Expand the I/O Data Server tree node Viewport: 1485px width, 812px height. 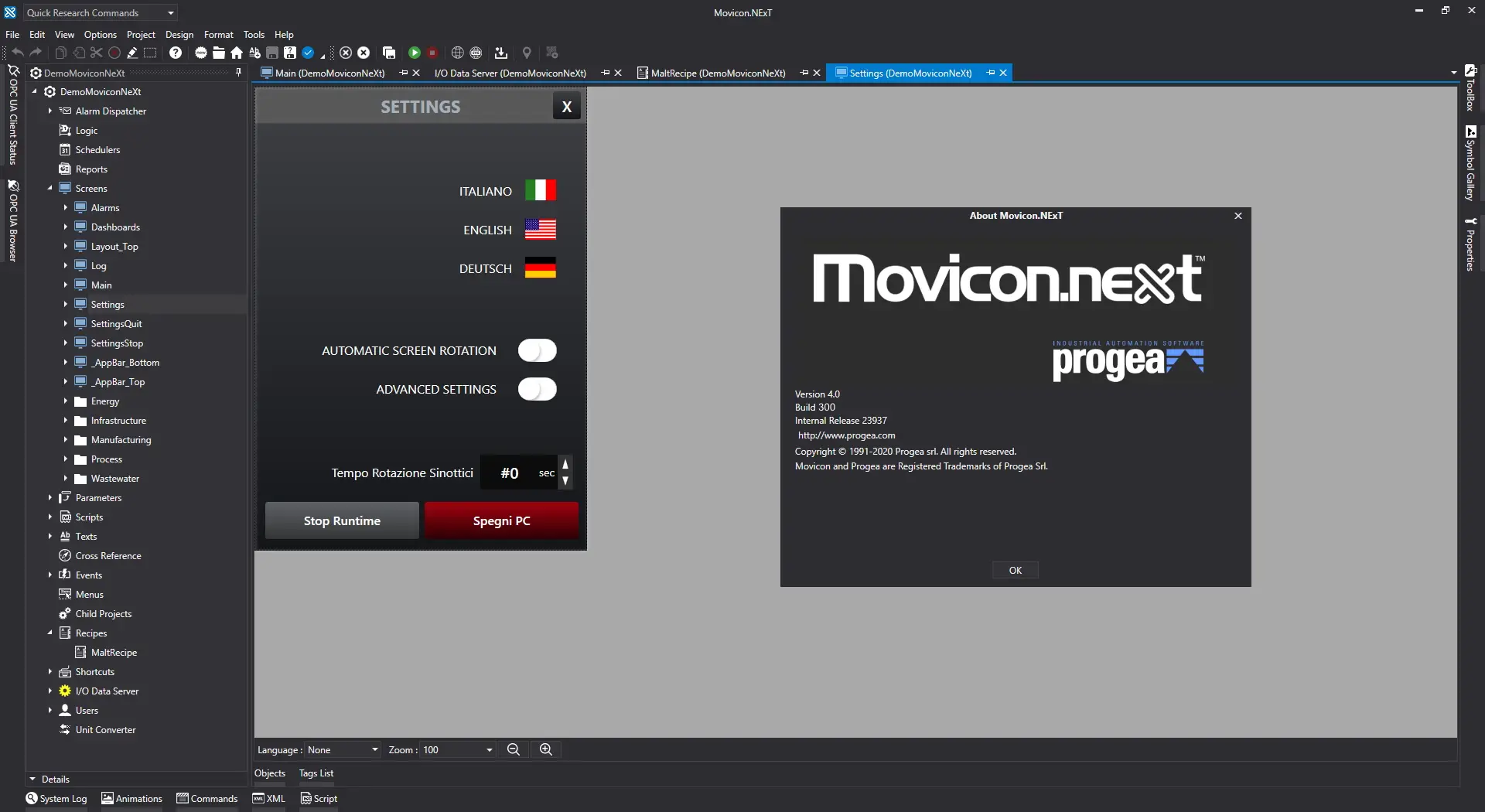[x=50, y=691]
